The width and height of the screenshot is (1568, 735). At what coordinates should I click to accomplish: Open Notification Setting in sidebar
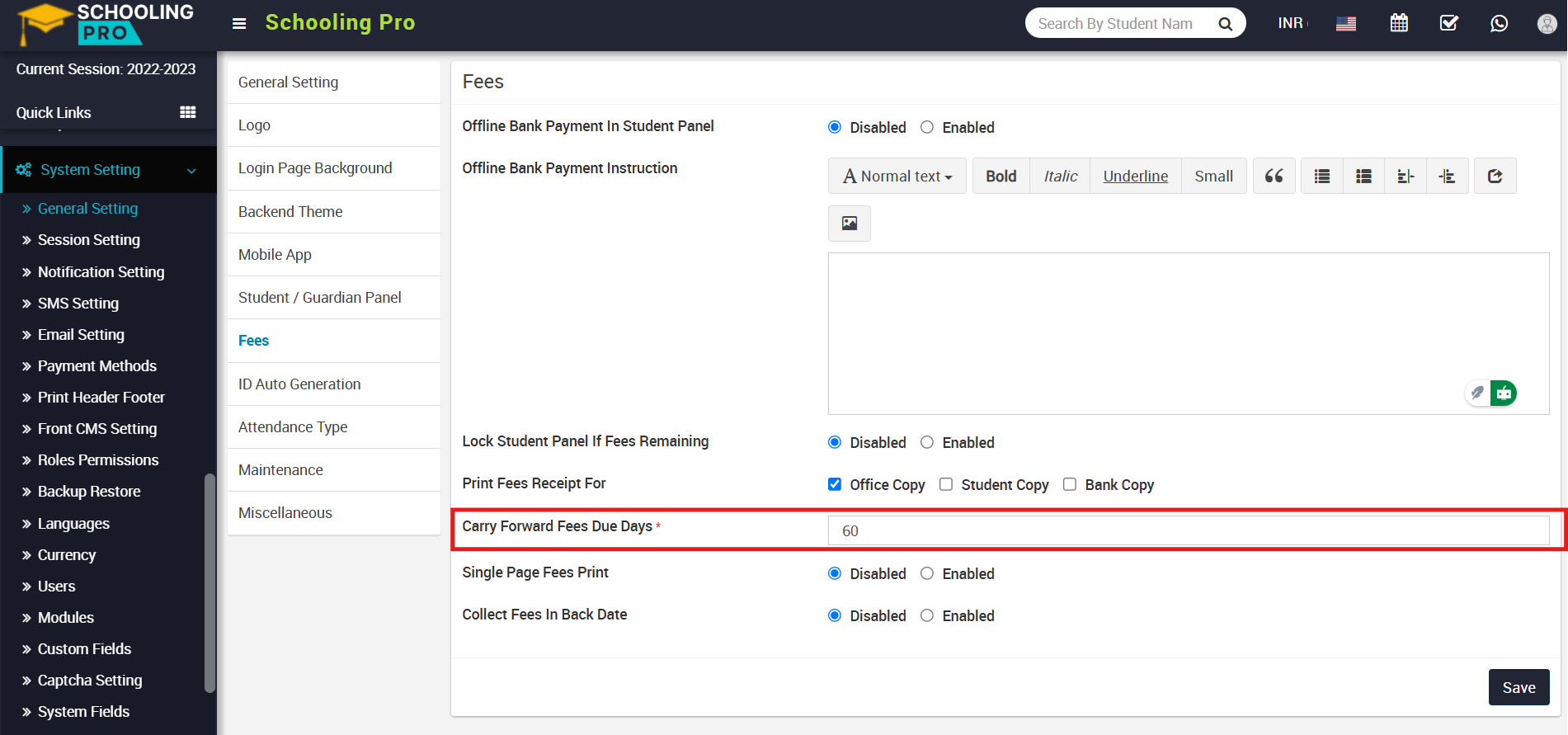click(x=101, y=272)
